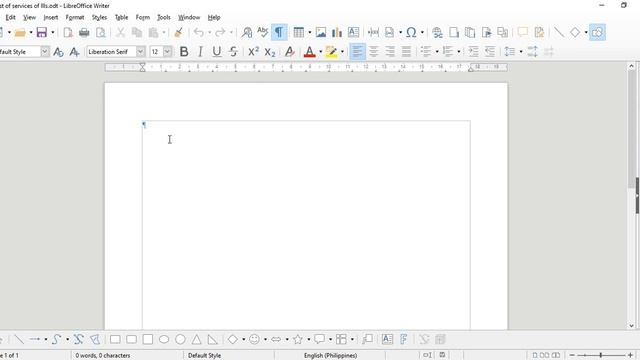Select the Ellipse shape tool
Screen dimensions: 640x360
(164, 339)
